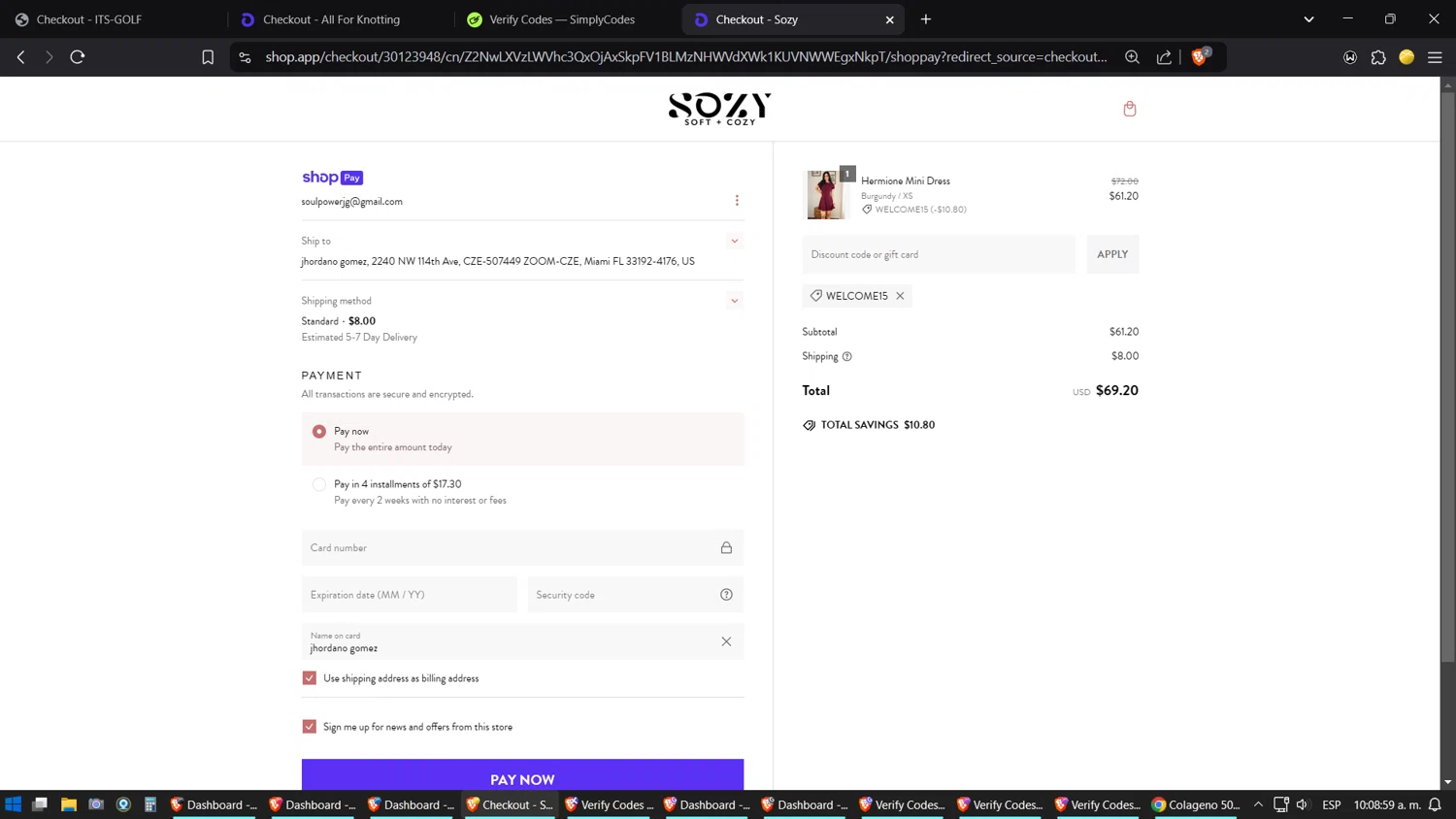Viewport: 1456px width, 819px height.
Task: Open browser extensions menu
Action: [x=1378, y=57]
